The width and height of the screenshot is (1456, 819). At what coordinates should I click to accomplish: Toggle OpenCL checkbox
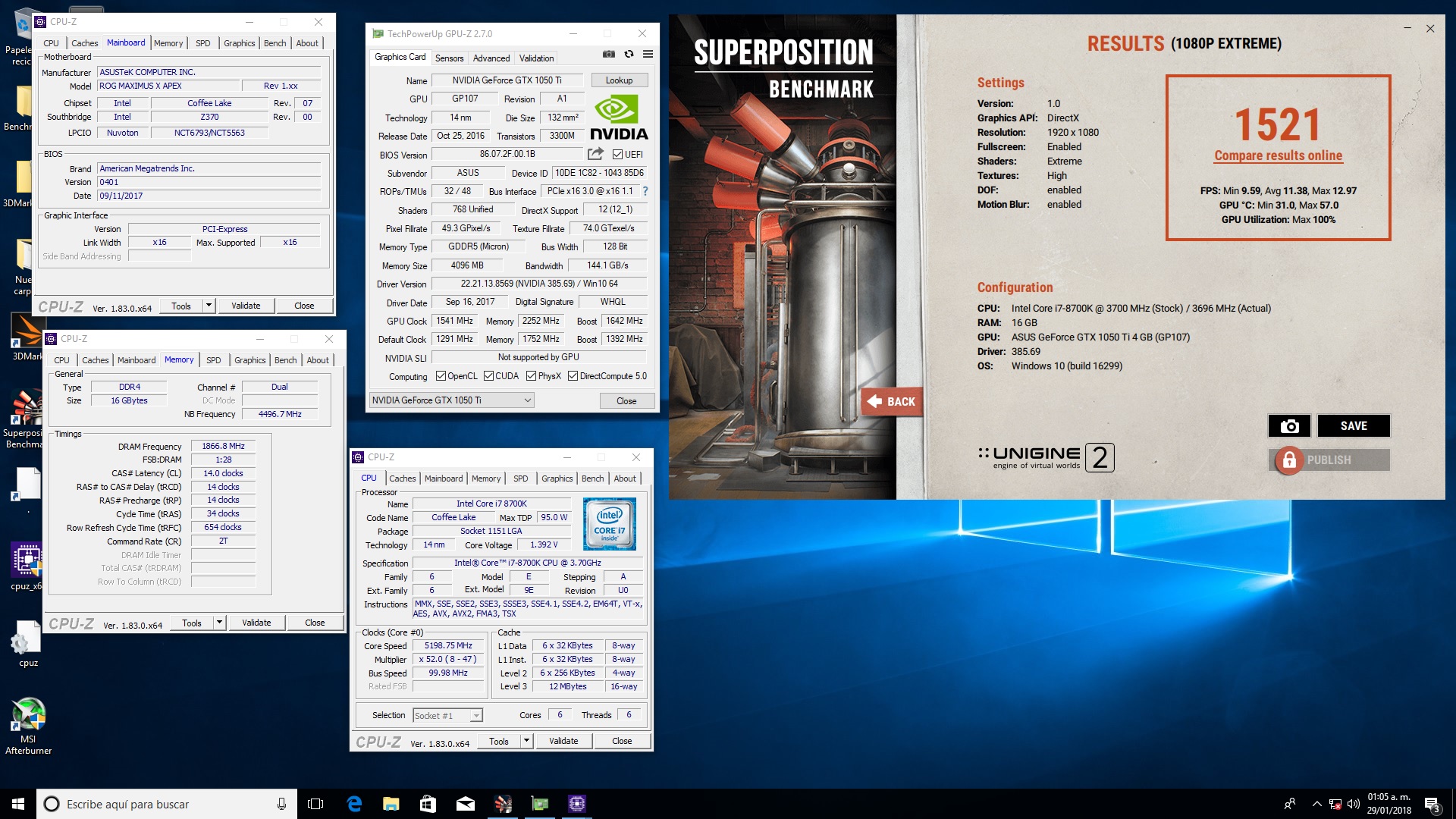pyautogui.click(x=441, y=376)
